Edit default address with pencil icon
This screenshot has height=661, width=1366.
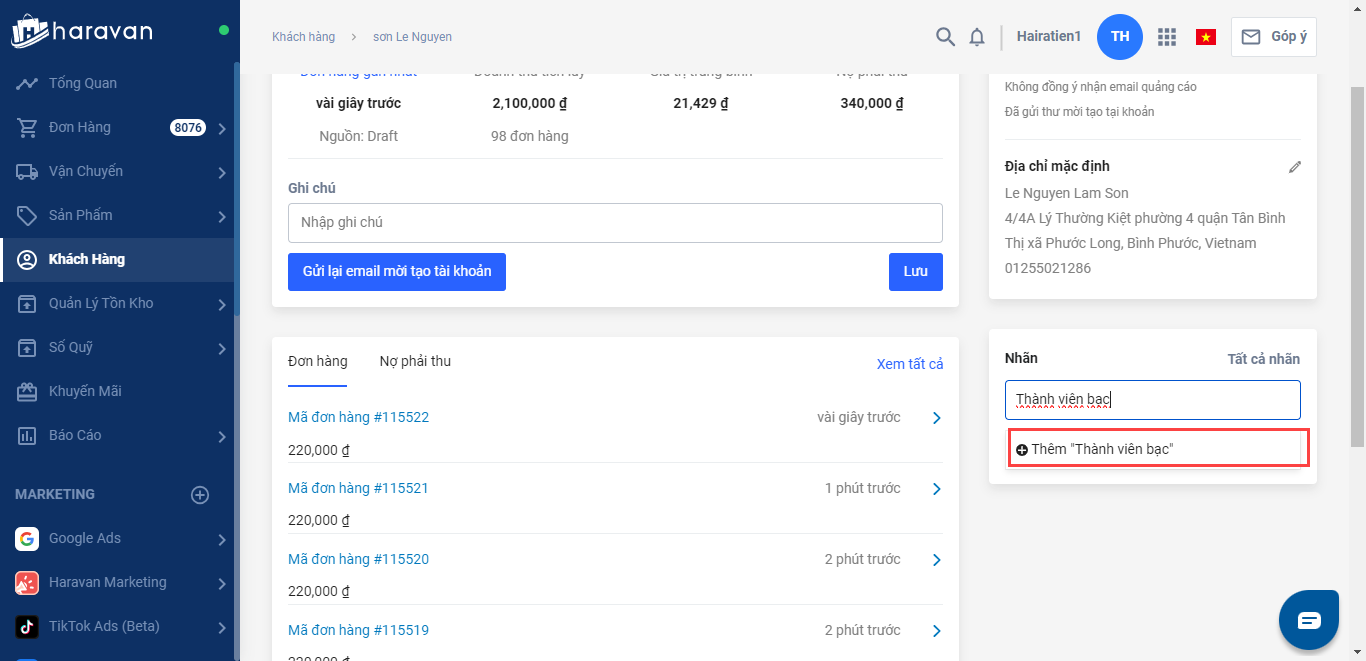1295,167
